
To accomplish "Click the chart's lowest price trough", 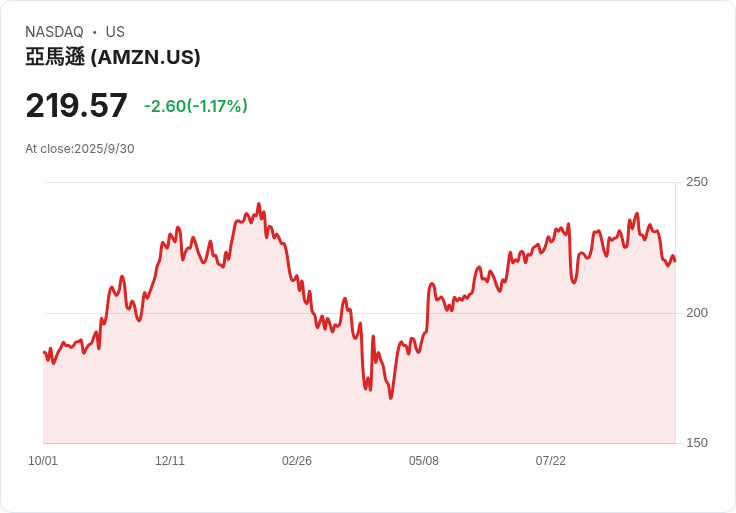I will 391,398.
